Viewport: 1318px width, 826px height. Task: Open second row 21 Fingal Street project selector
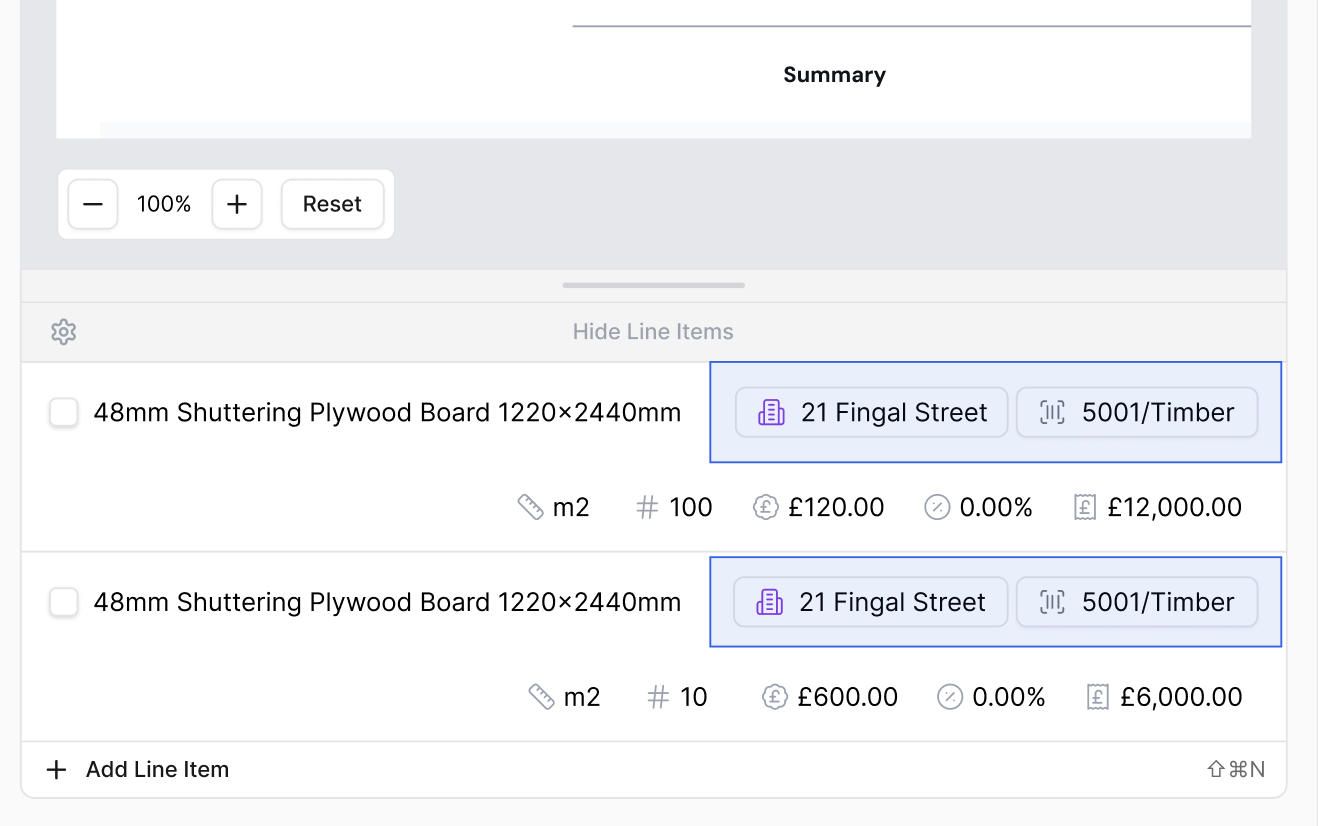tap(870, 602)
